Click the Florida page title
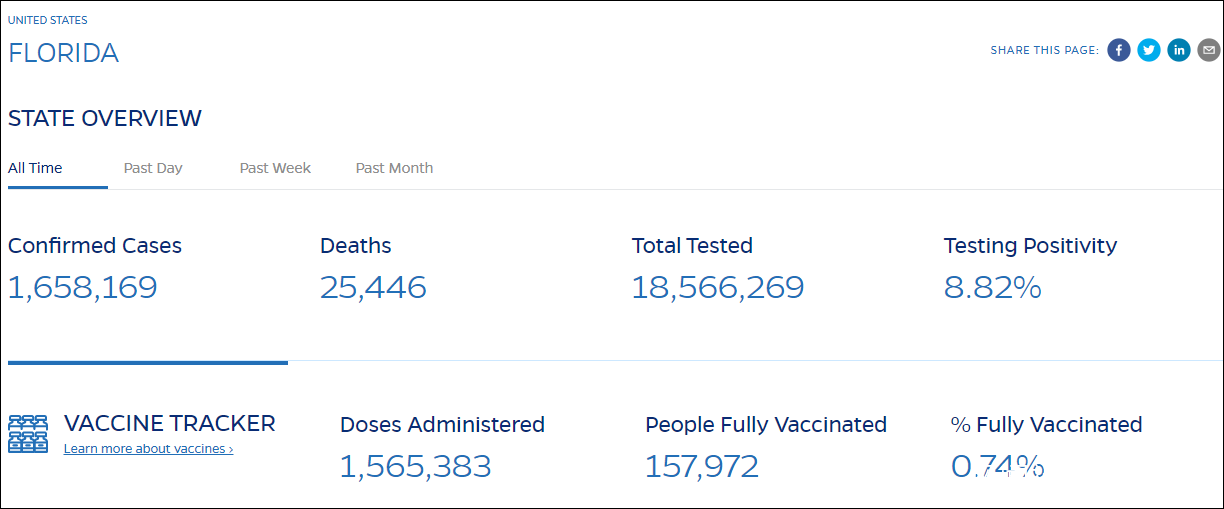The width and height of the screenshot is (1224, 509). (x=63, y=53)
